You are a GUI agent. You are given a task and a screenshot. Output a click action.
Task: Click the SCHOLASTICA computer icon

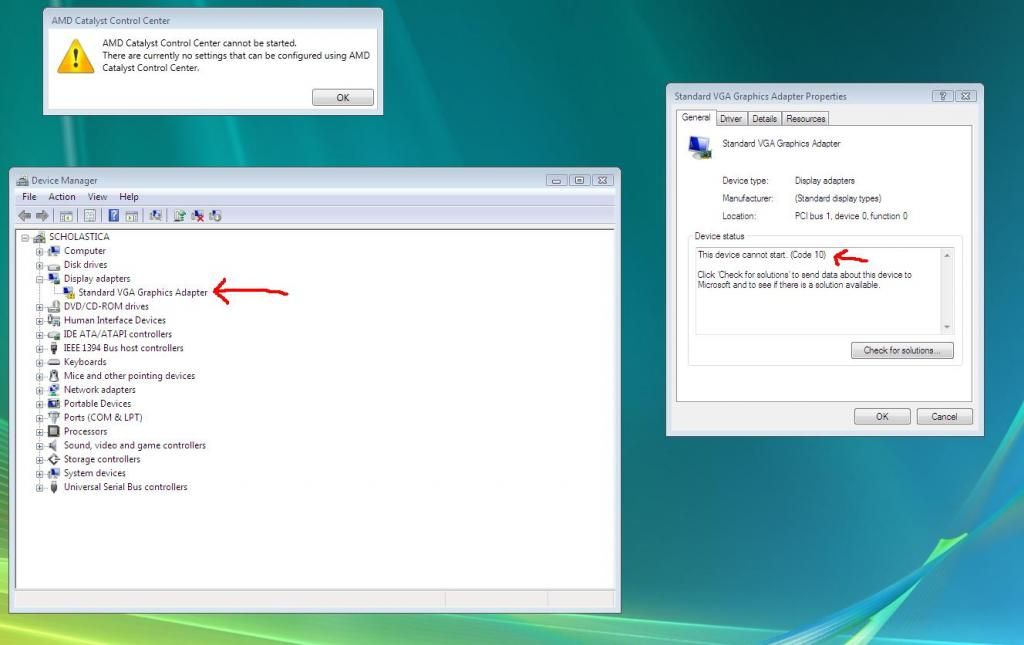click(x=39, y=237)
